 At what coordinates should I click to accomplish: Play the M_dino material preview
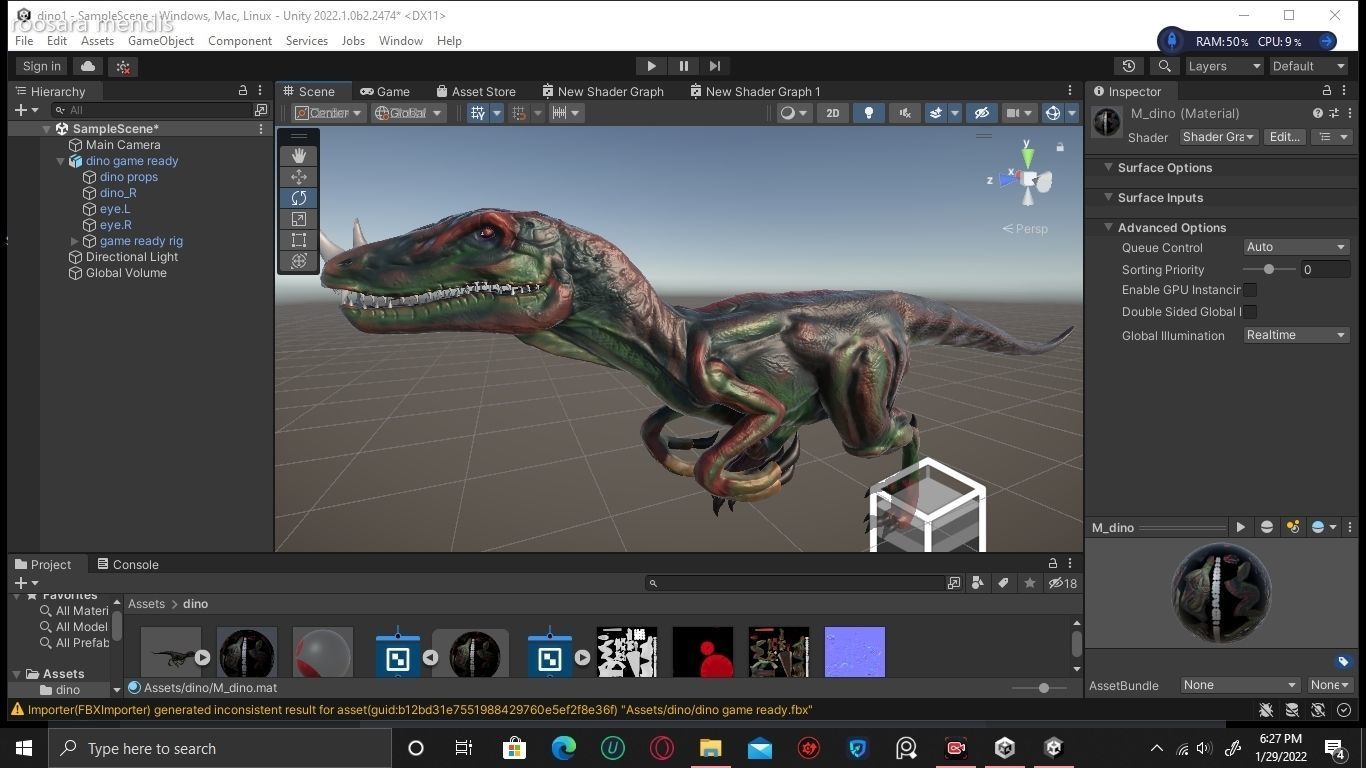click(x=1240, y=527)
